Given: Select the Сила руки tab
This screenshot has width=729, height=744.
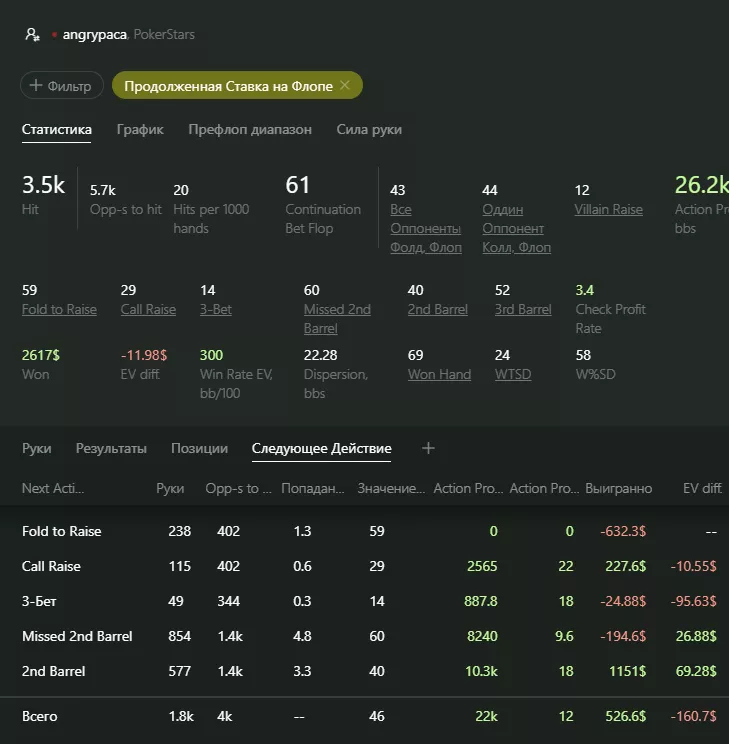Looking at the screenshot, I should coord(369,129).
